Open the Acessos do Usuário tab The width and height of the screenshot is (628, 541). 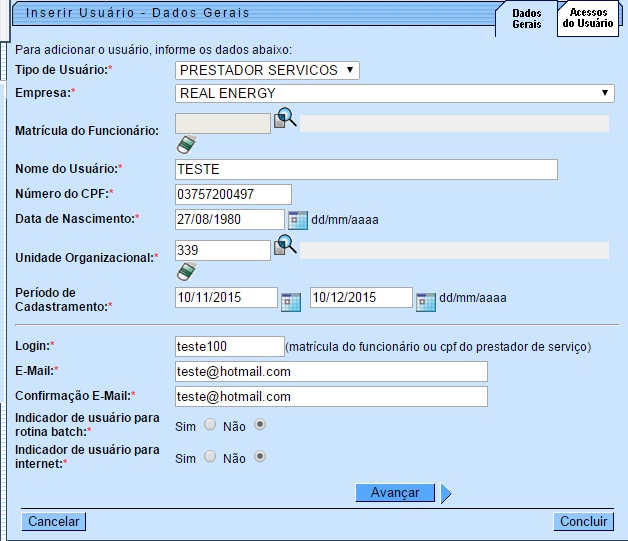coord(588,18)
